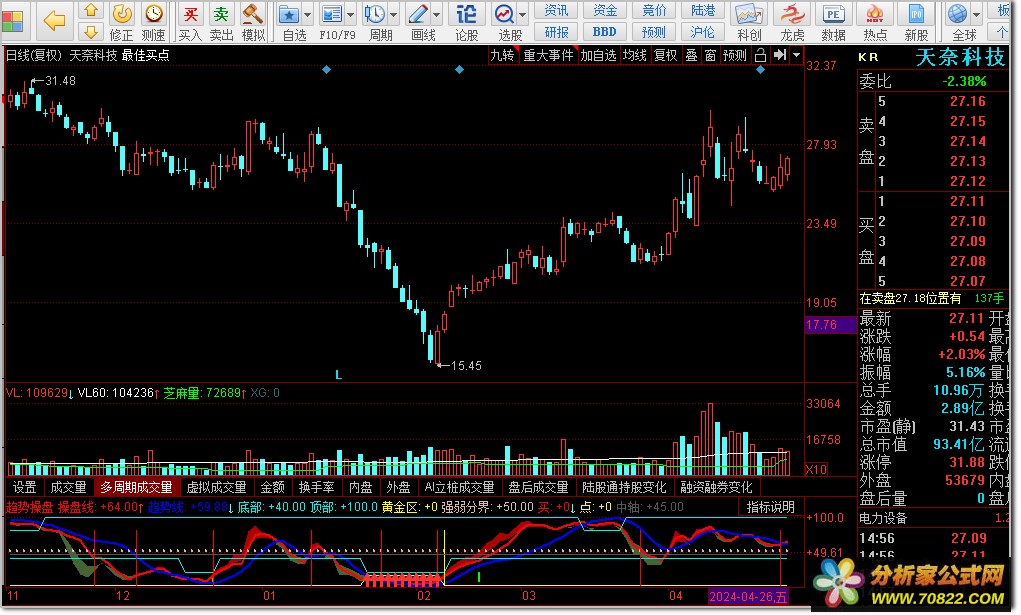
Task: Switch to the 外盘 tab
Action: click(x=399, y=487)
